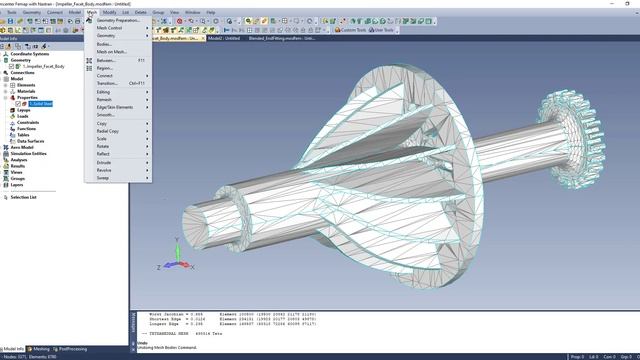Click the Region menu item icon
This screenshot has height=360, width=640.
pyautogui.click(x=89, y=68)
